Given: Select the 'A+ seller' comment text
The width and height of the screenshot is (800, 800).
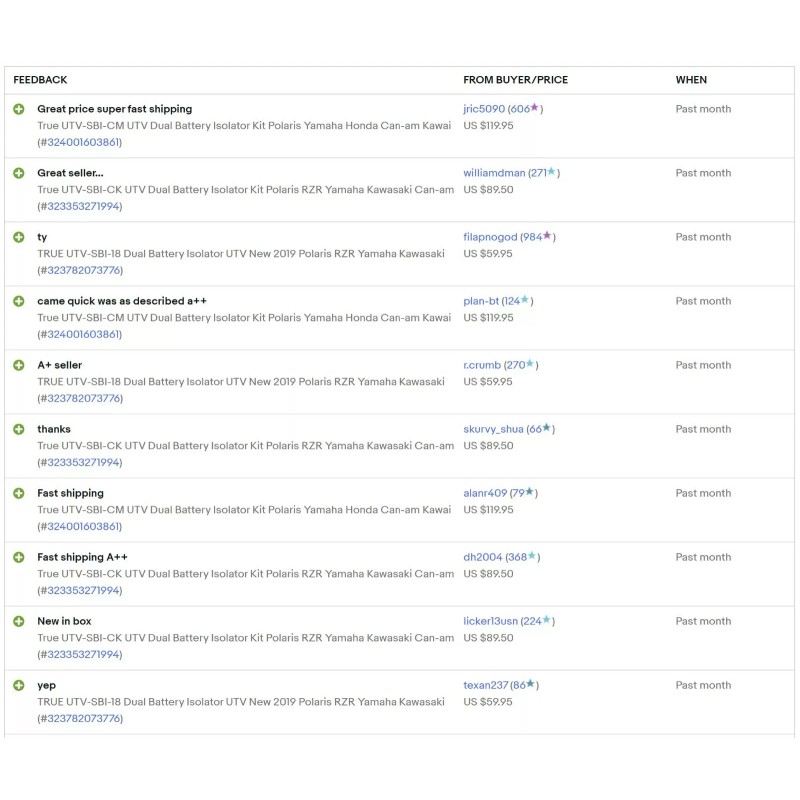Looking at the screenshot, I should point(60,365).
